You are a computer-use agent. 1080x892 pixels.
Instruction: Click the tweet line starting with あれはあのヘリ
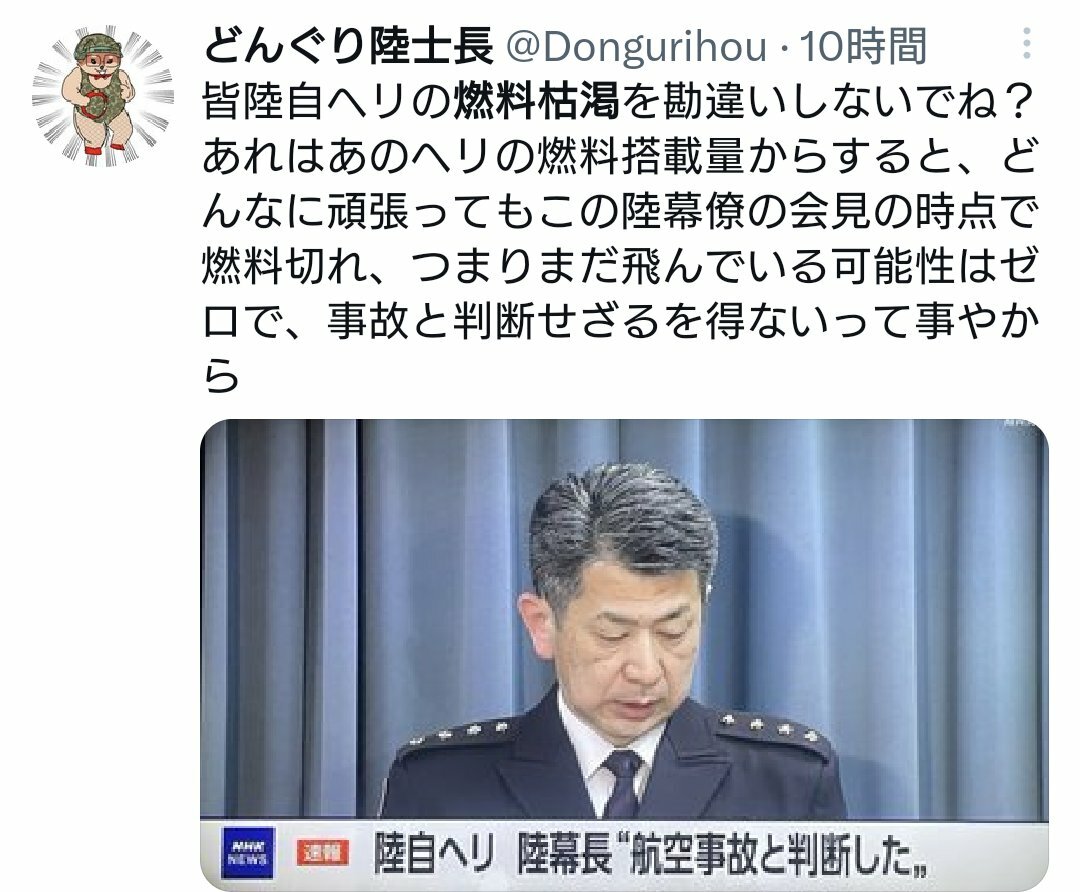pos(620,157)
